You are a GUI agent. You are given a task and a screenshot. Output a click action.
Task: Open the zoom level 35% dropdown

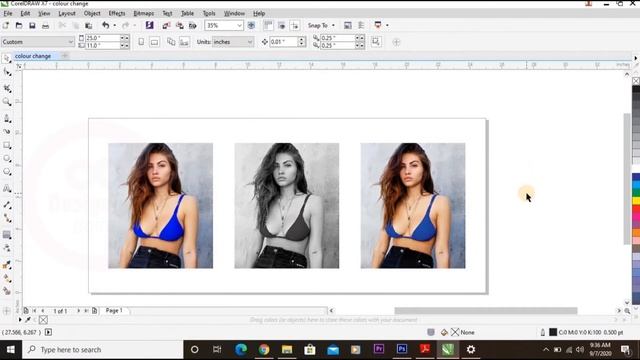click(x=239, y=25)
